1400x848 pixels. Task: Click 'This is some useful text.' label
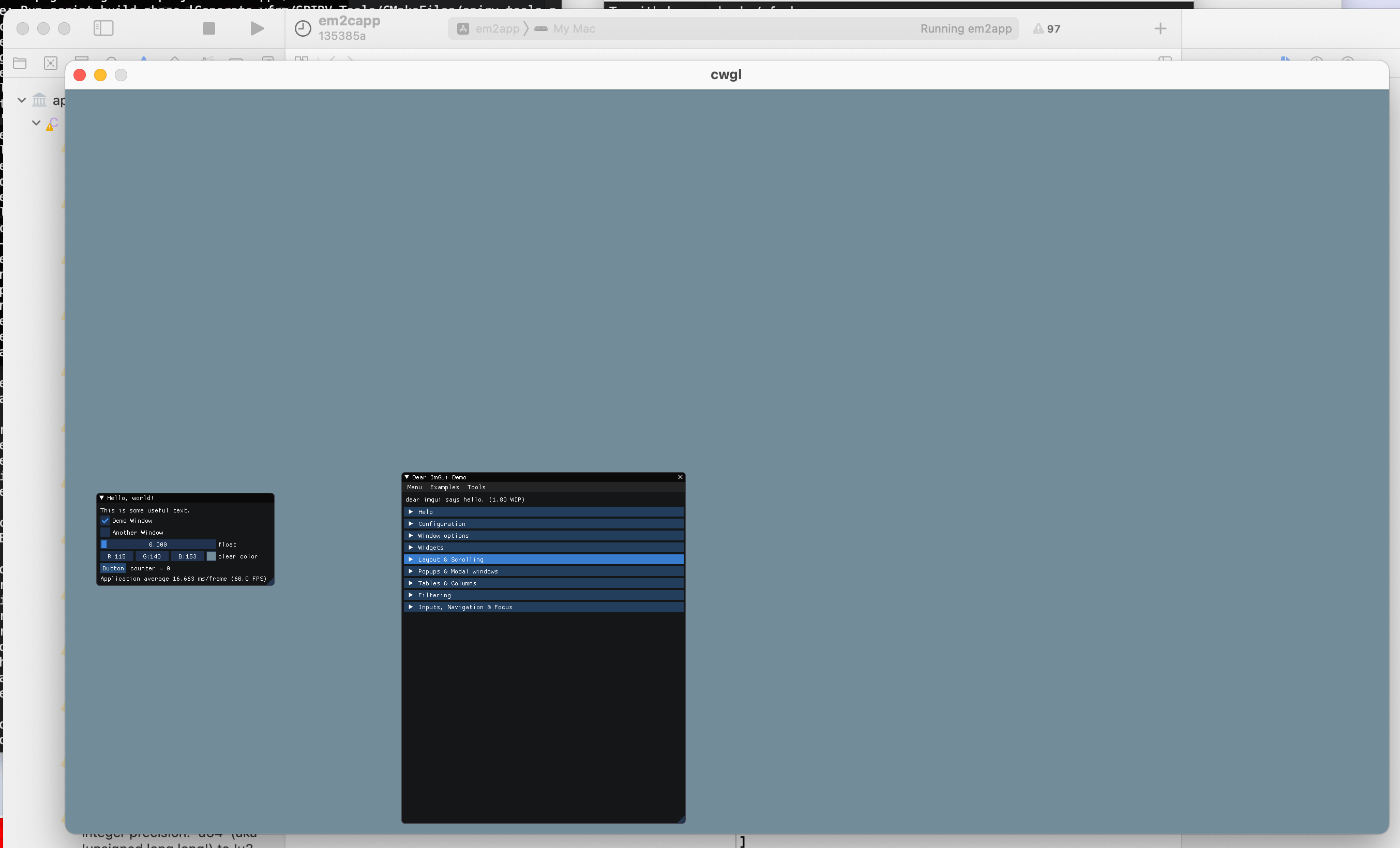tap(145, 510)
